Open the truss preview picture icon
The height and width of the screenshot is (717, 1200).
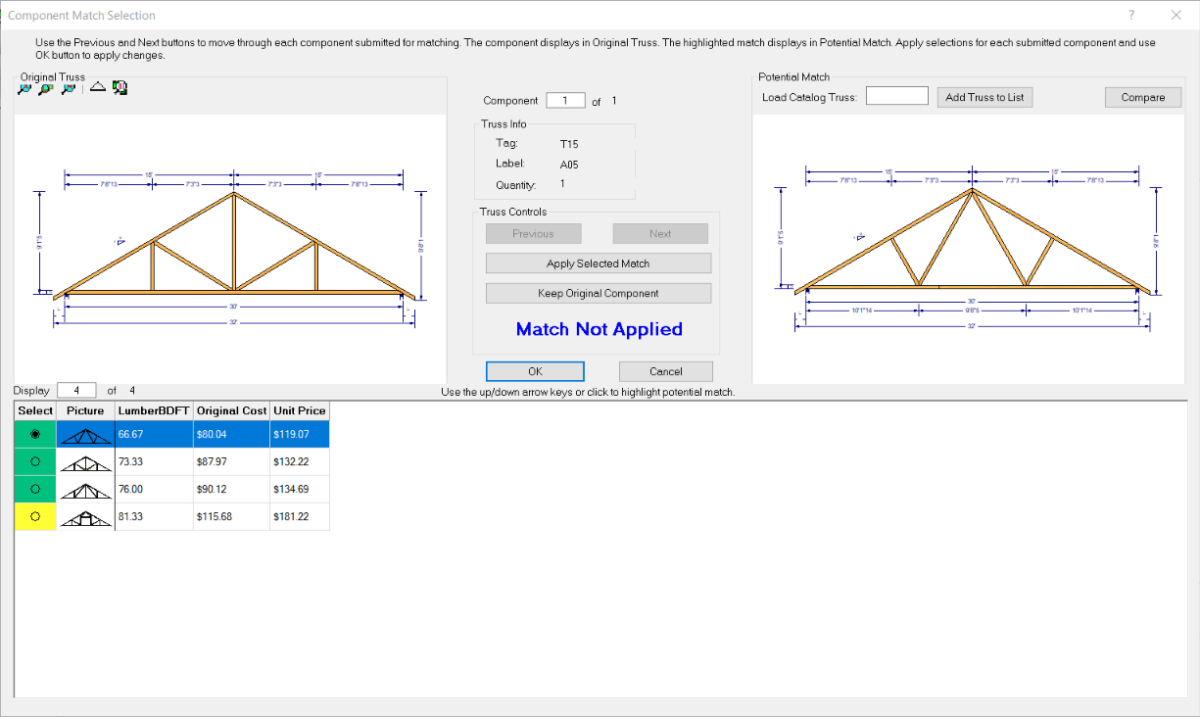118,88
